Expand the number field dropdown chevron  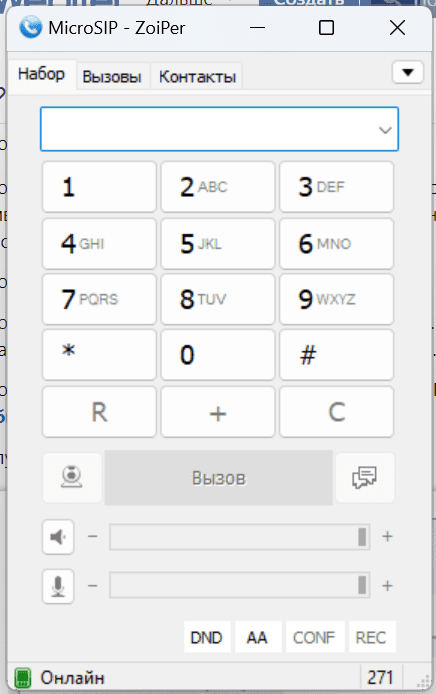click(385, 130)
